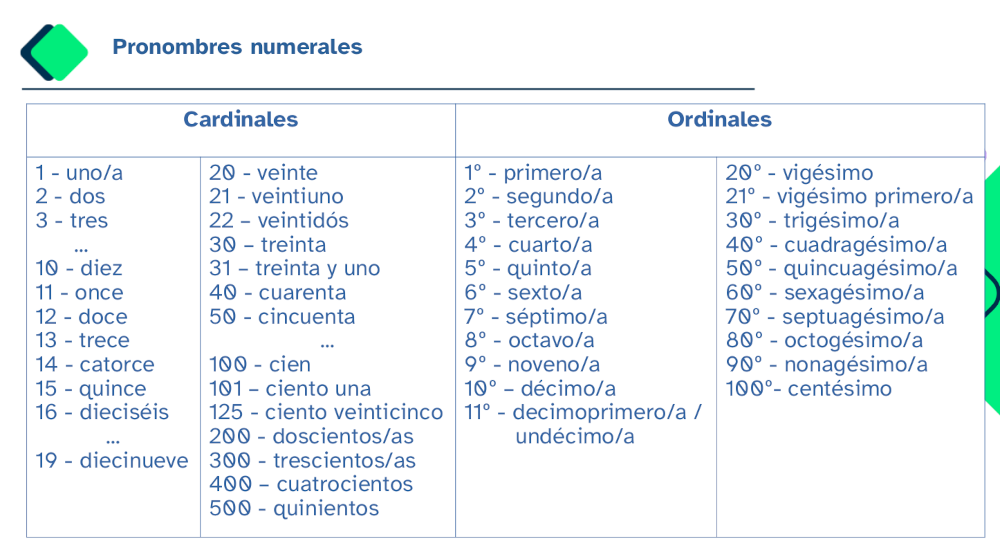The height and width of the screenshot is (559, 1000).
Task: Click the word 'undécimo/a'
Action: click(575, 437)
